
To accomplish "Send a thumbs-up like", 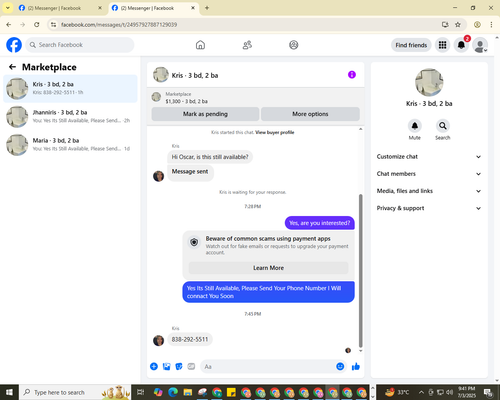I will coord(356,366).
